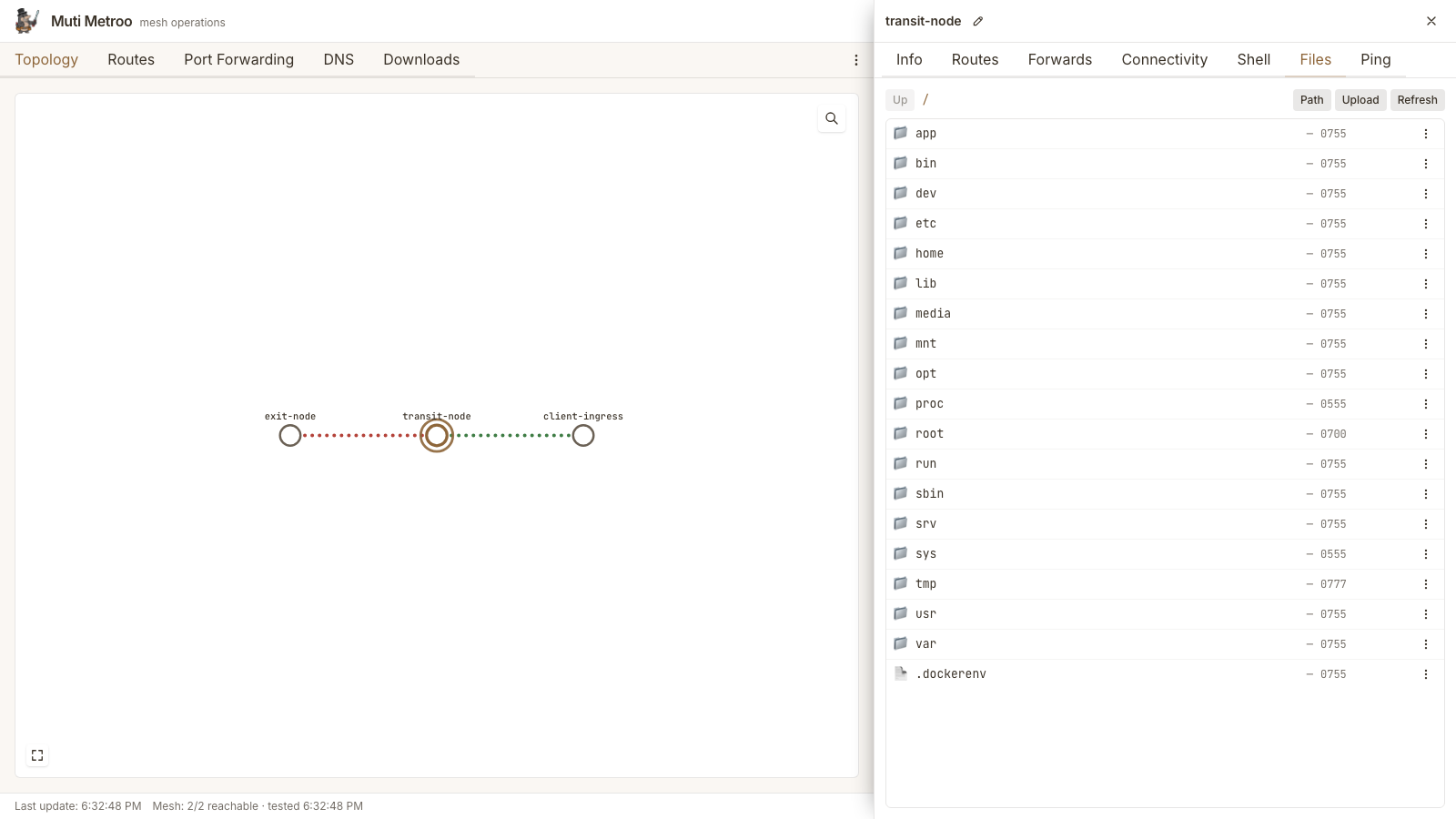Click the Path button
The image size is (1456, 819).
coord(1312,100)
